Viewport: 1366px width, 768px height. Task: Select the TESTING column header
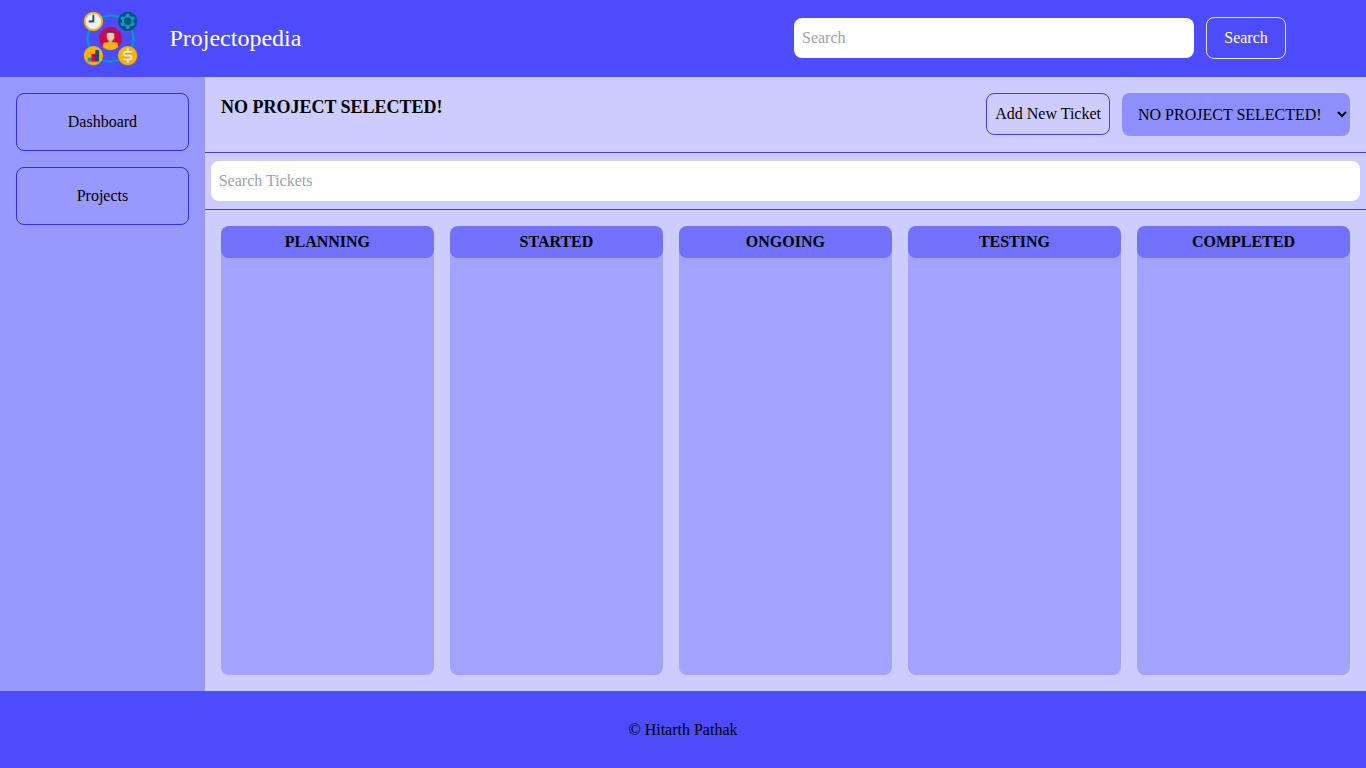click(x=1014, y=242)
